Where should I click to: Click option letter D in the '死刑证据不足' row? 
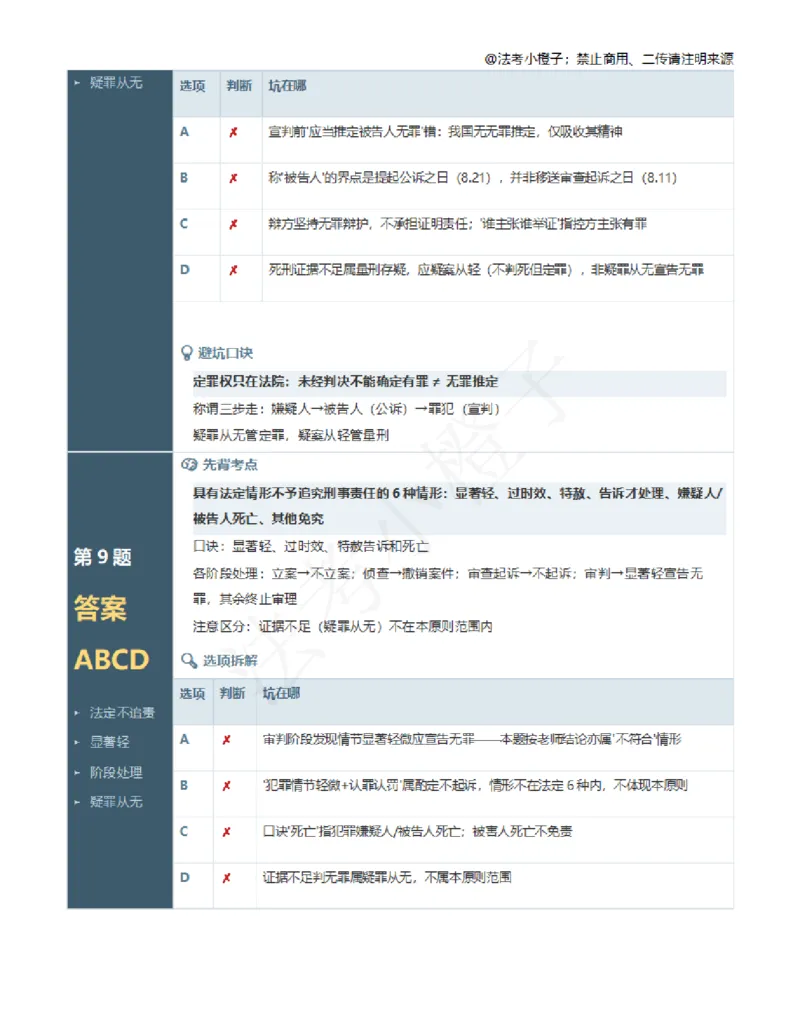[x=185, y=269]
